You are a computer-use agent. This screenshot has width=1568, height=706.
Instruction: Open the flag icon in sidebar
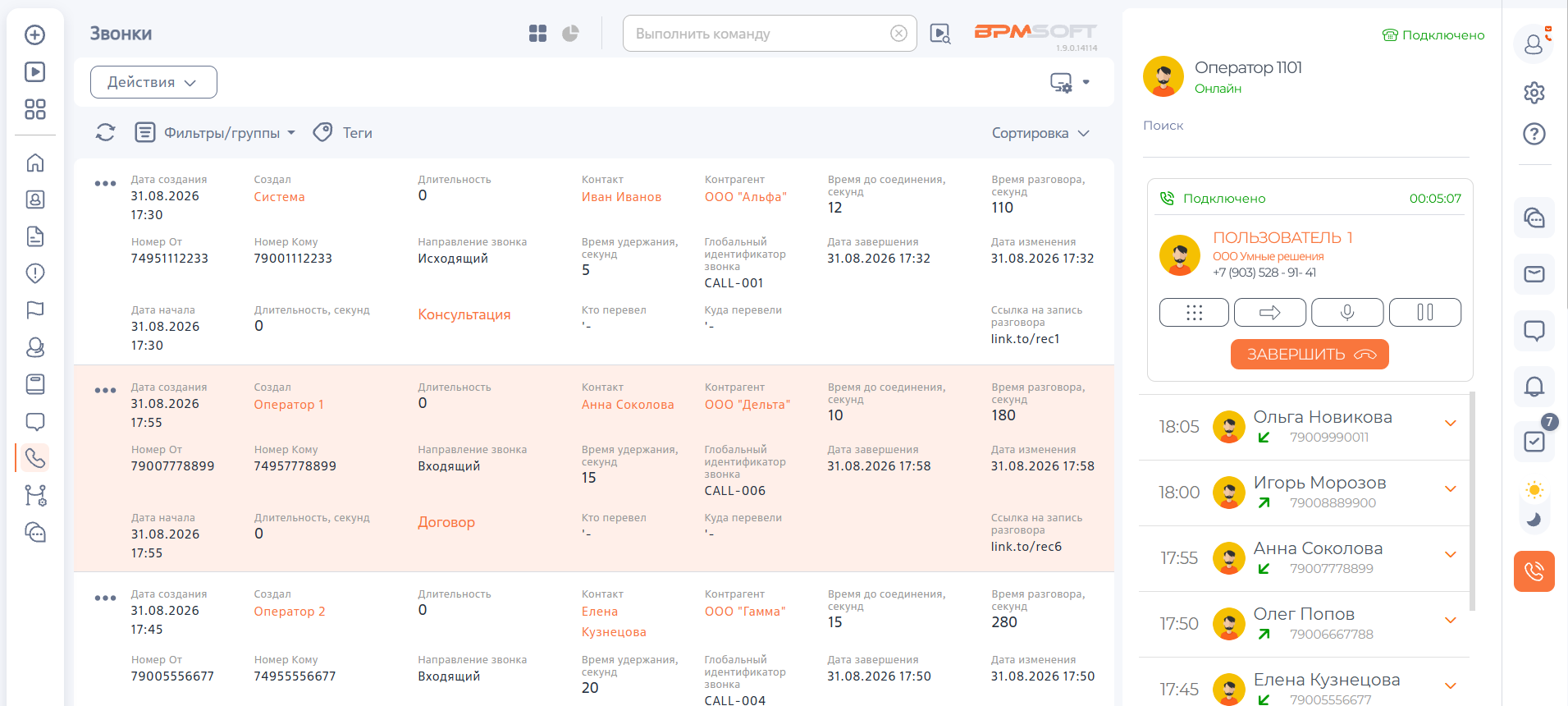click(35, 310)
